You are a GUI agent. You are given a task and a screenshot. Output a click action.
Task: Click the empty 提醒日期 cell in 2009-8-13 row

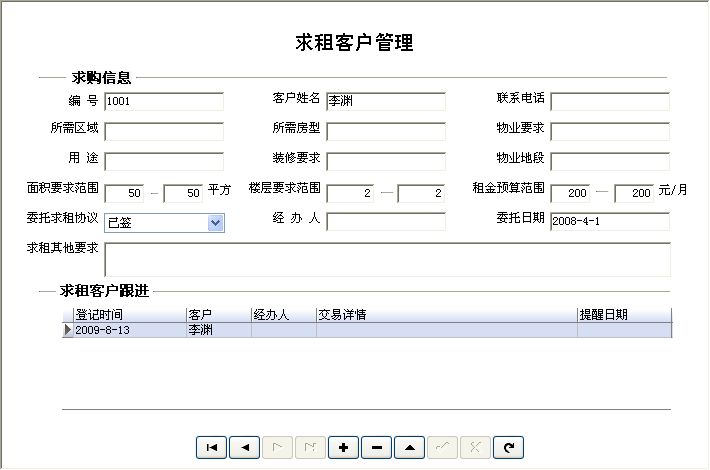(625, 330)
